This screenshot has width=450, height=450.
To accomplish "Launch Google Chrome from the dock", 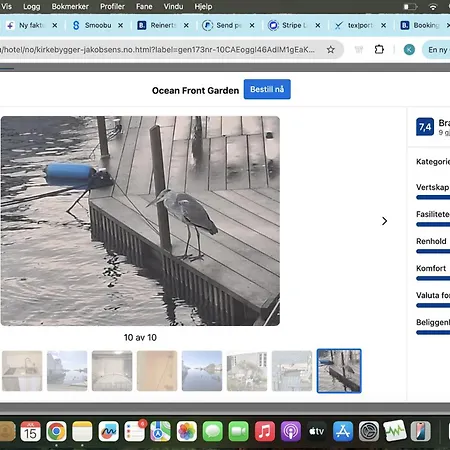I will 56,431.
